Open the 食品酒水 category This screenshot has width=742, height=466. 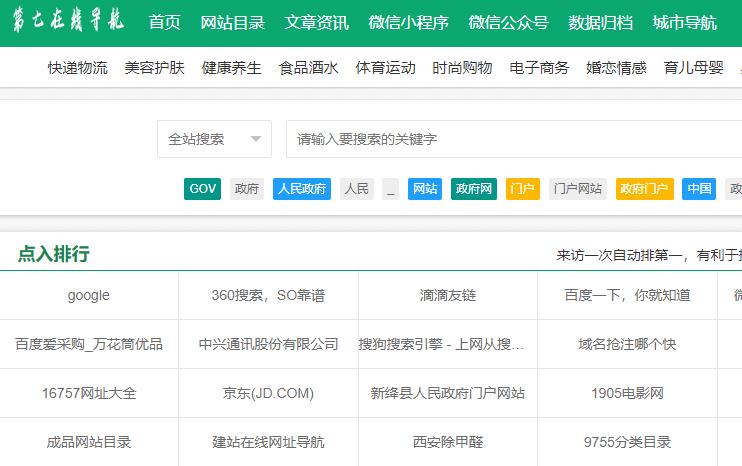(309, 68)
